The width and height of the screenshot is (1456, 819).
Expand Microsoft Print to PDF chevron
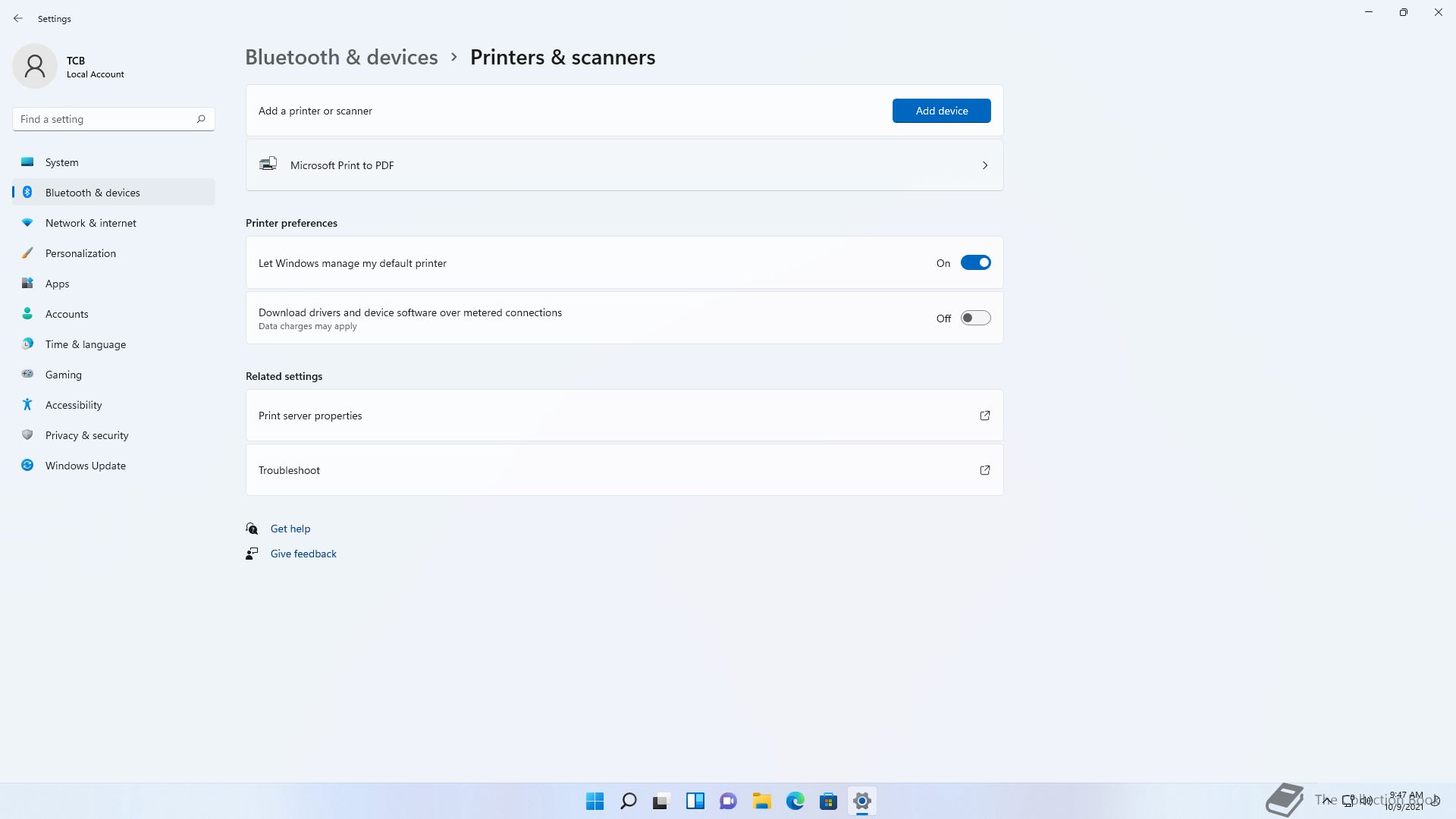point(985,165)
